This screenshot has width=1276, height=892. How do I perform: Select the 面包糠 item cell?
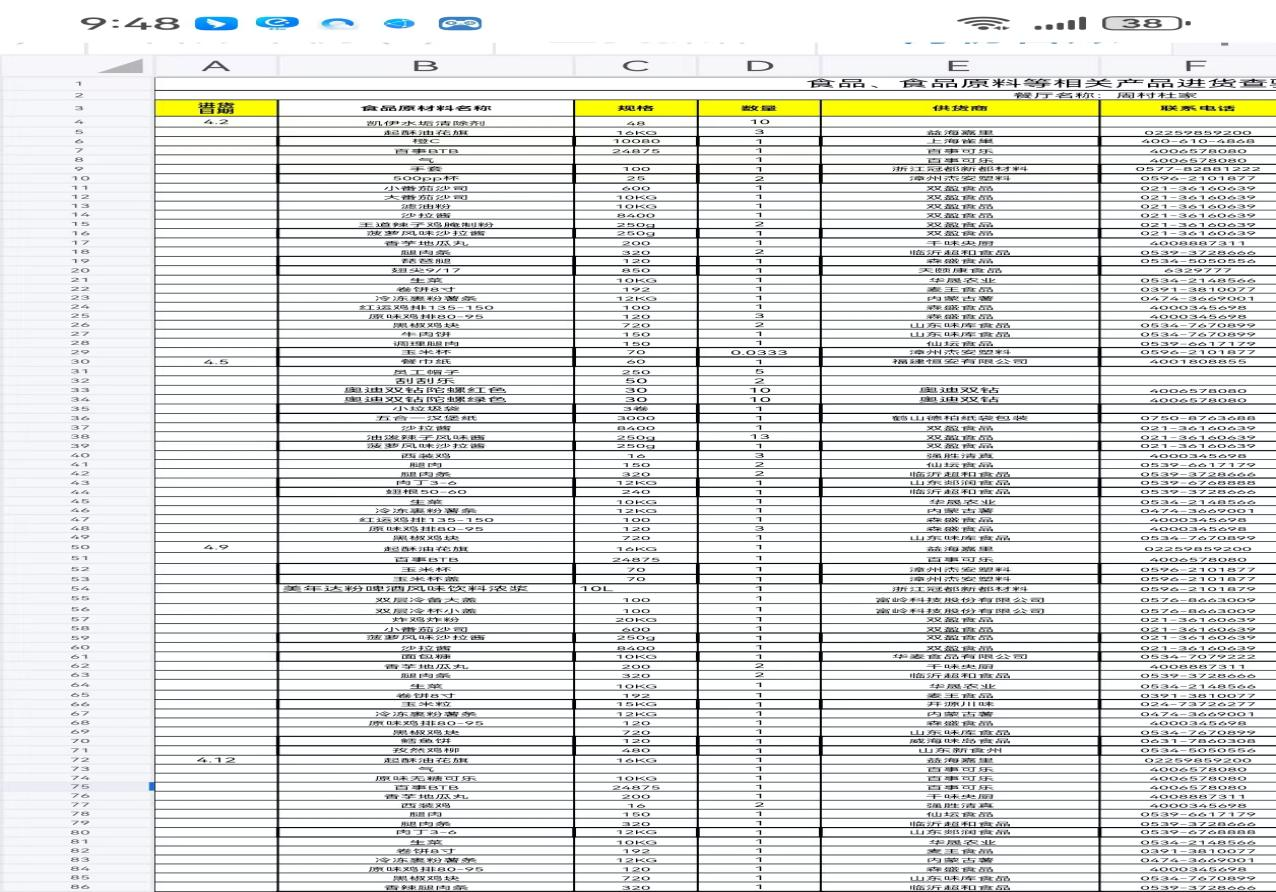[x=425, y=657]
